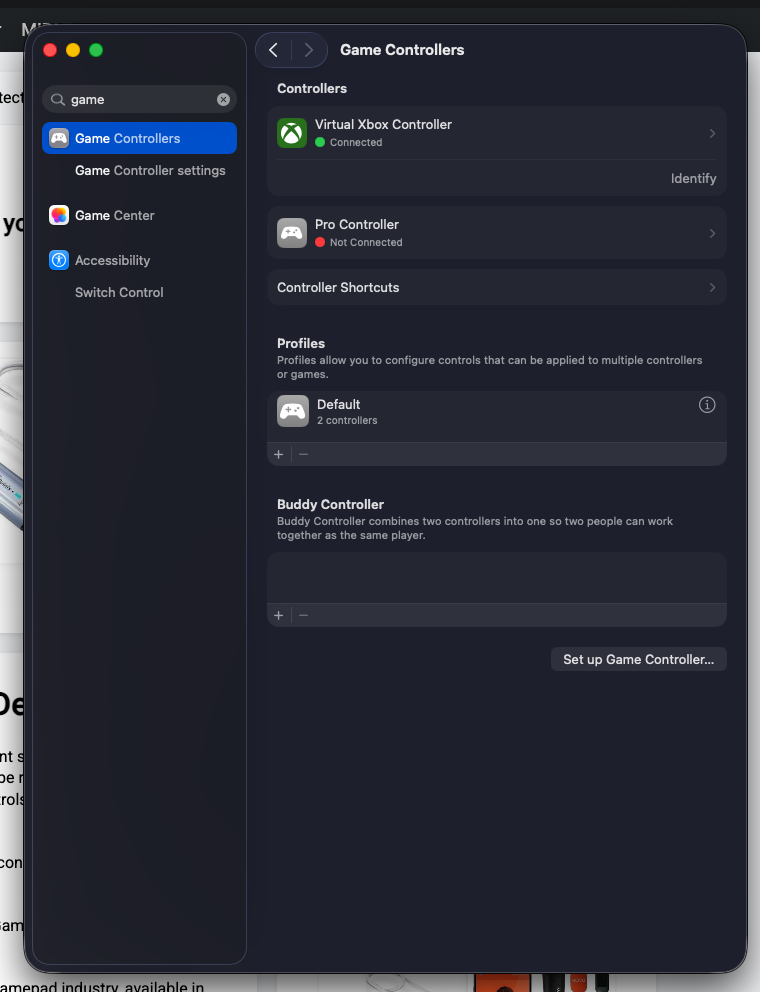Click the Game Center sidebar icon
This screenshot has height=992, width=760.
coord(59,215)
